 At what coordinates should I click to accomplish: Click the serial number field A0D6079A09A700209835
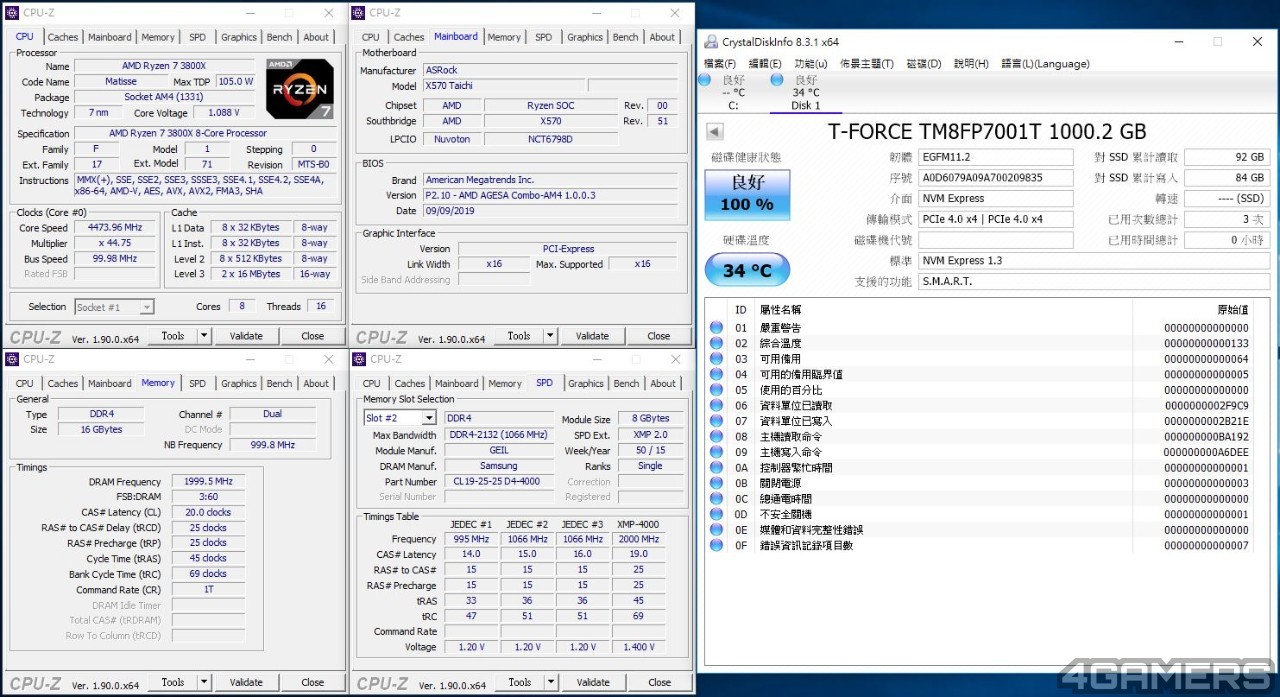995,178
